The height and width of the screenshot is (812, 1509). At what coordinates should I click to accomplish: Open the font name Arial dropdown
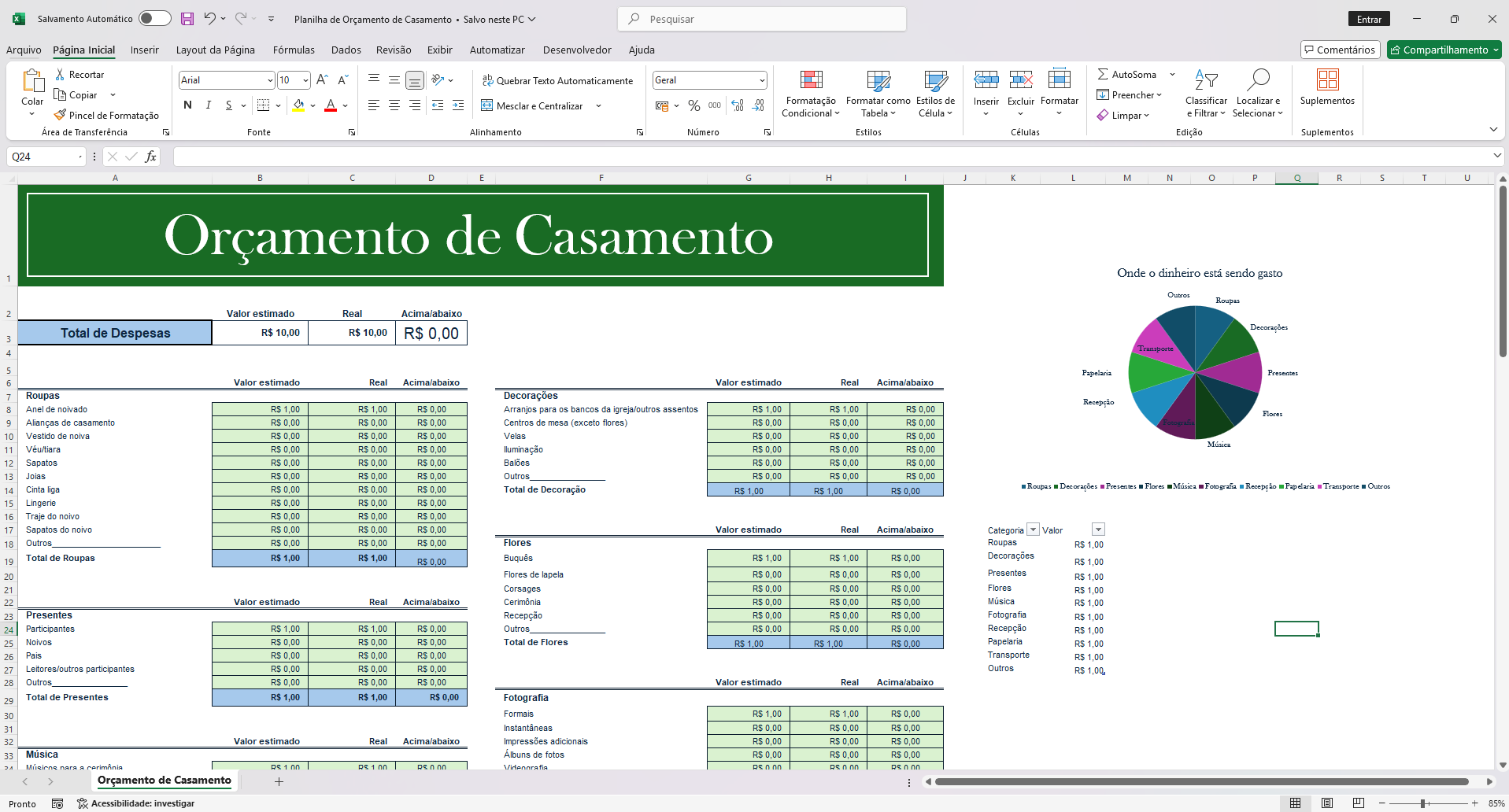tap(270, 80)
